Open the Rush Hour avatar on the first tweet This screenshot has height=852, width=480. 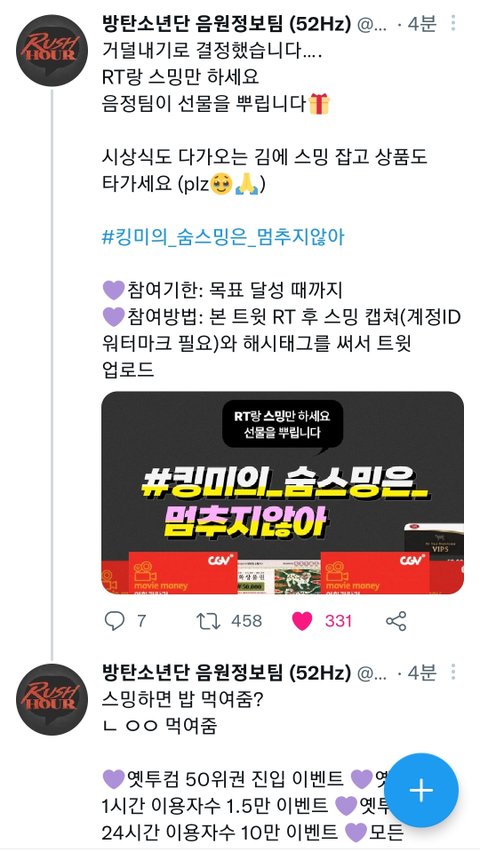point(52,51)
